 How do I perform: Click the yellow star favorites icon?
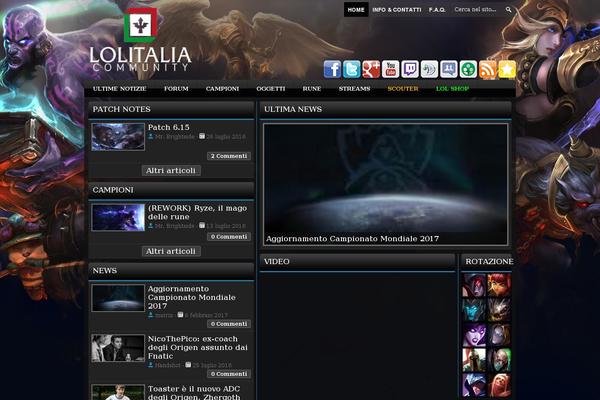click(507, 69)
